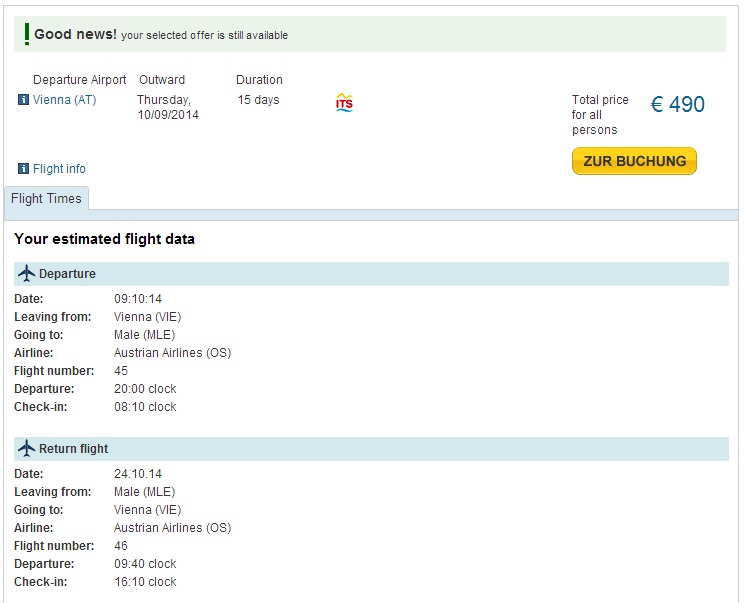This screenshot has height=603, width=745.
Task: Click the green exclamation mark icon
Action: pyautogui.click(x=27, y=34)
